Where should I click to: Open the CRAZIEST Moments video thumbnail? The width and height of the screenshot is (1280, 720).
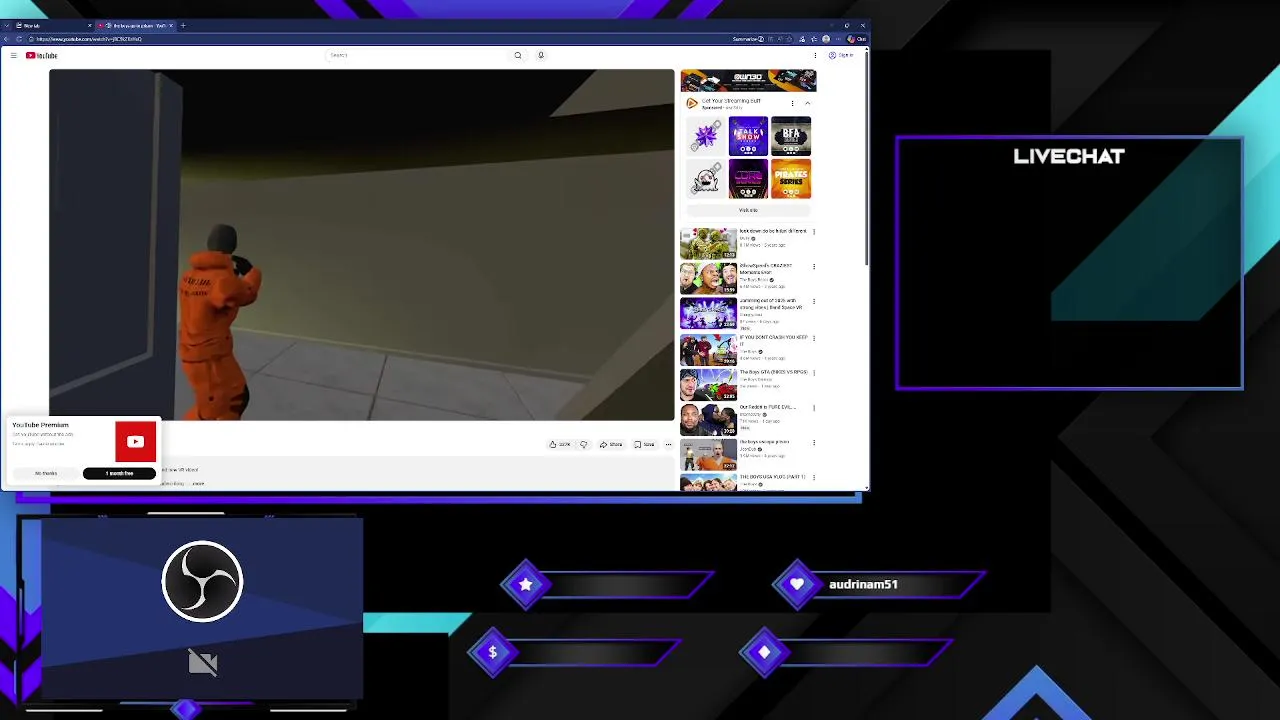click(x=708, y=278)
